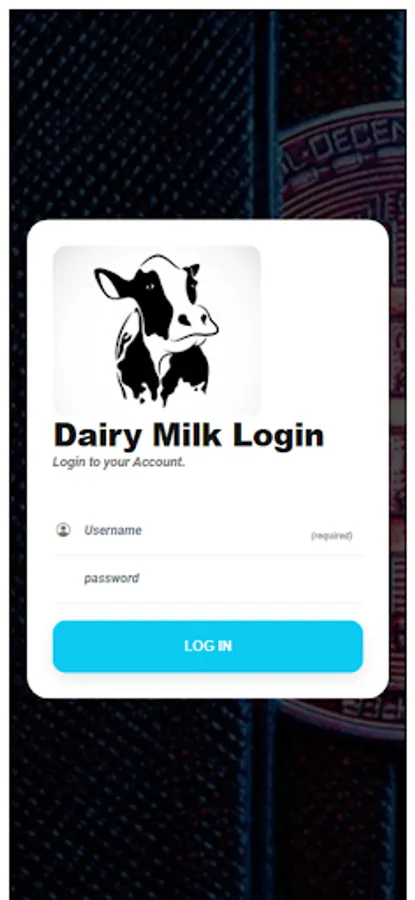The image size is (415, 900).
Task: Click the user avatar icon beside Username
Action: click(x=63, y=530)
